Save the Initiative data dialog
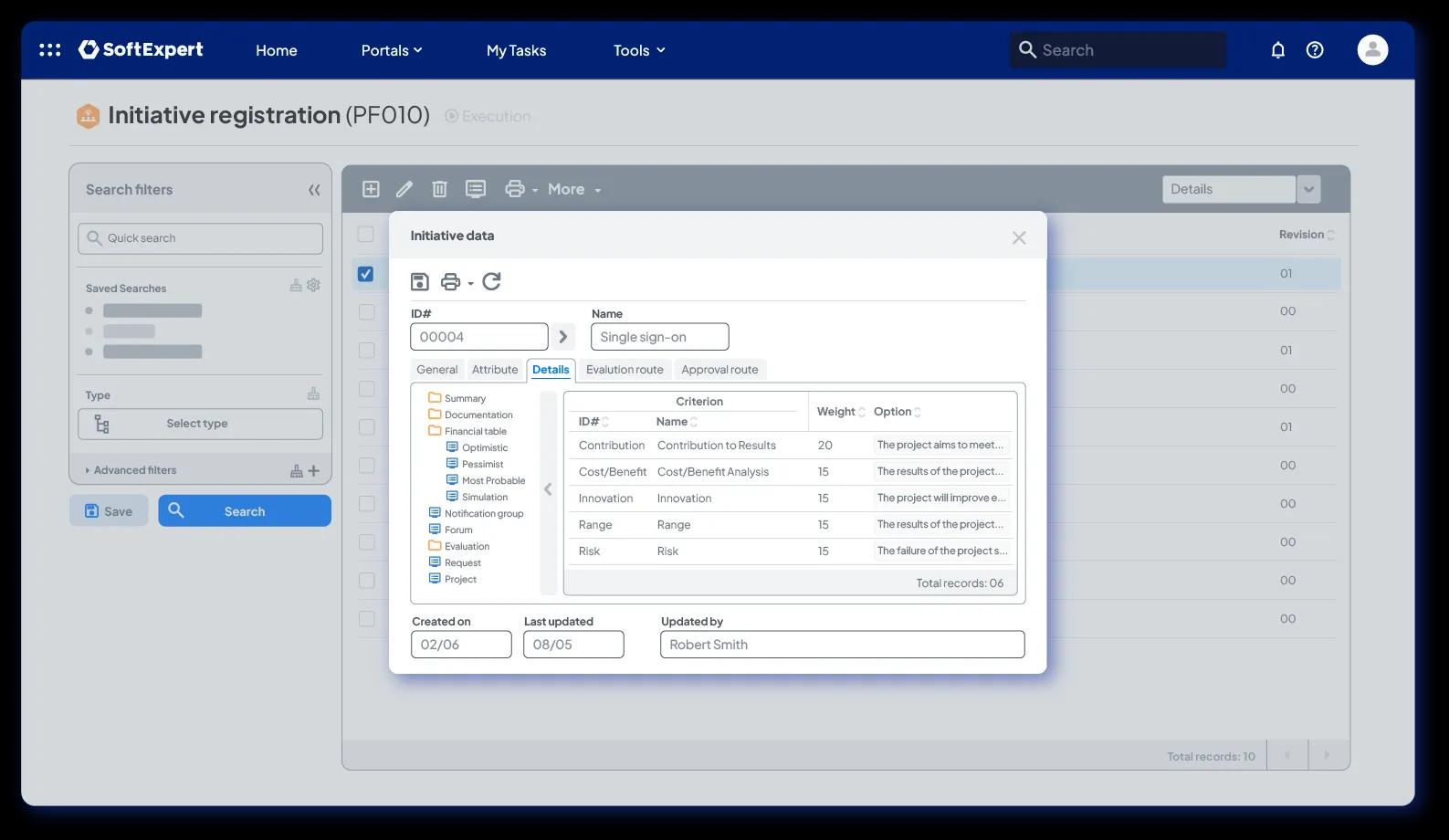 pos(420,281)
